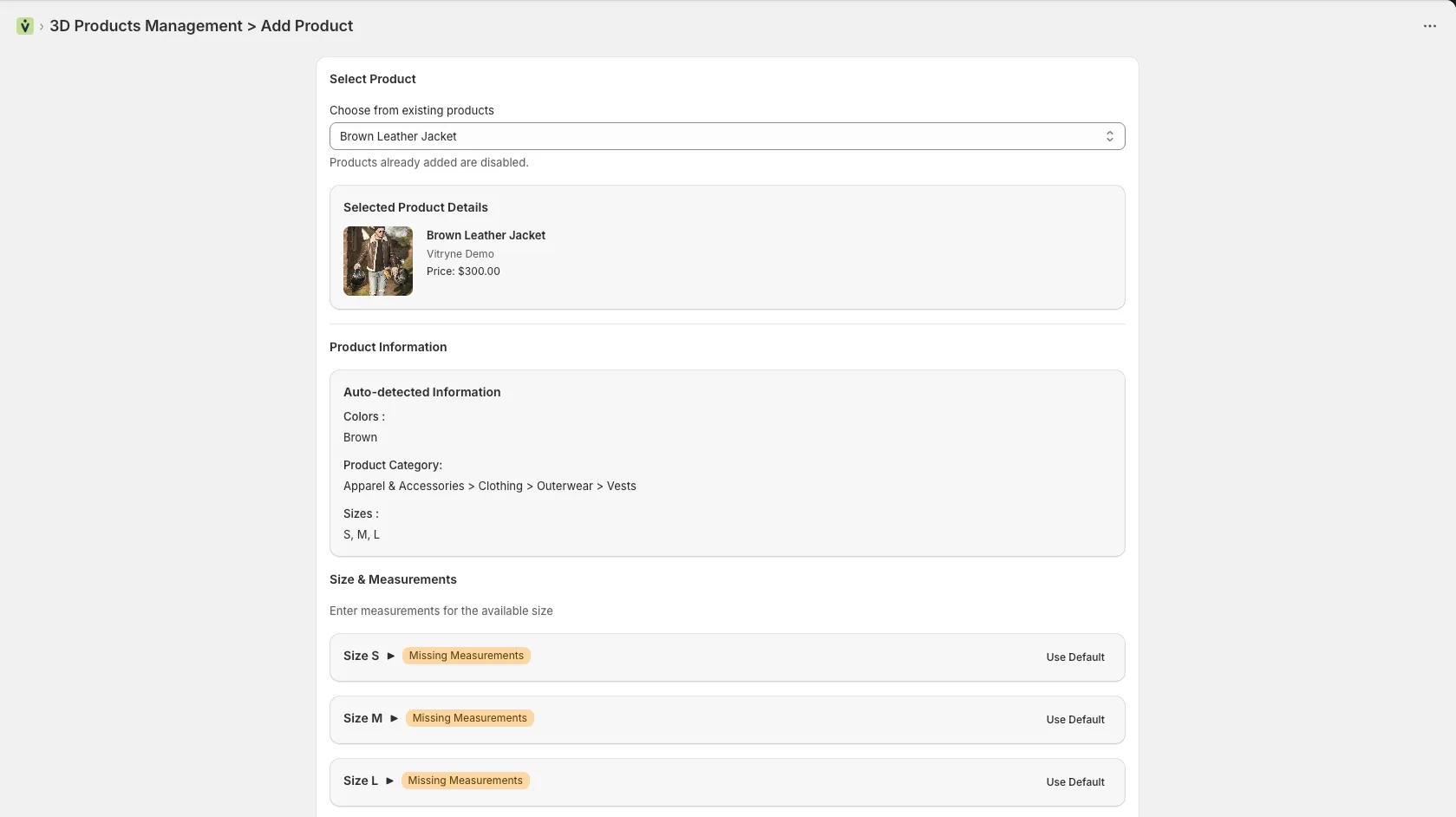Click Use Default for Size L
This screenshot has width=1456, height=817.
pyautogui.click(x=1074, y=781)
